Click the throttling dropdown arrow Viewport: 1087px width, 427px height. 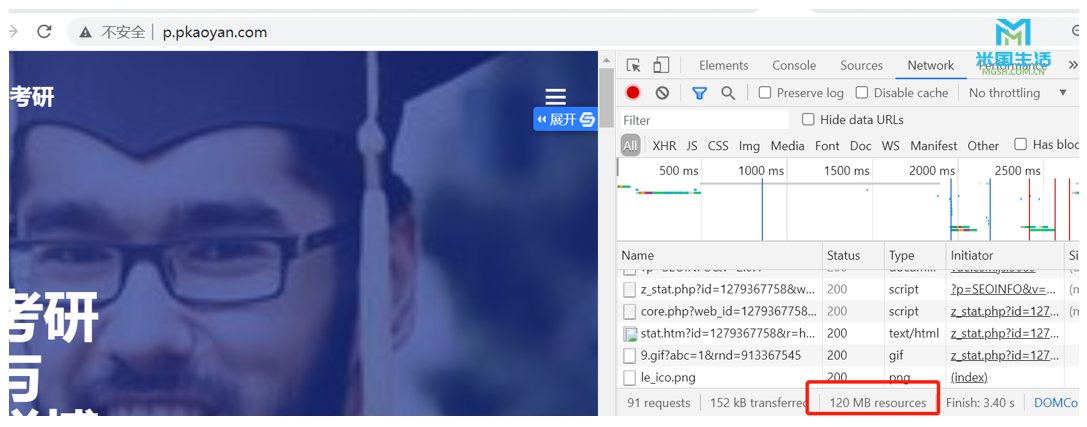[1063, 93]
